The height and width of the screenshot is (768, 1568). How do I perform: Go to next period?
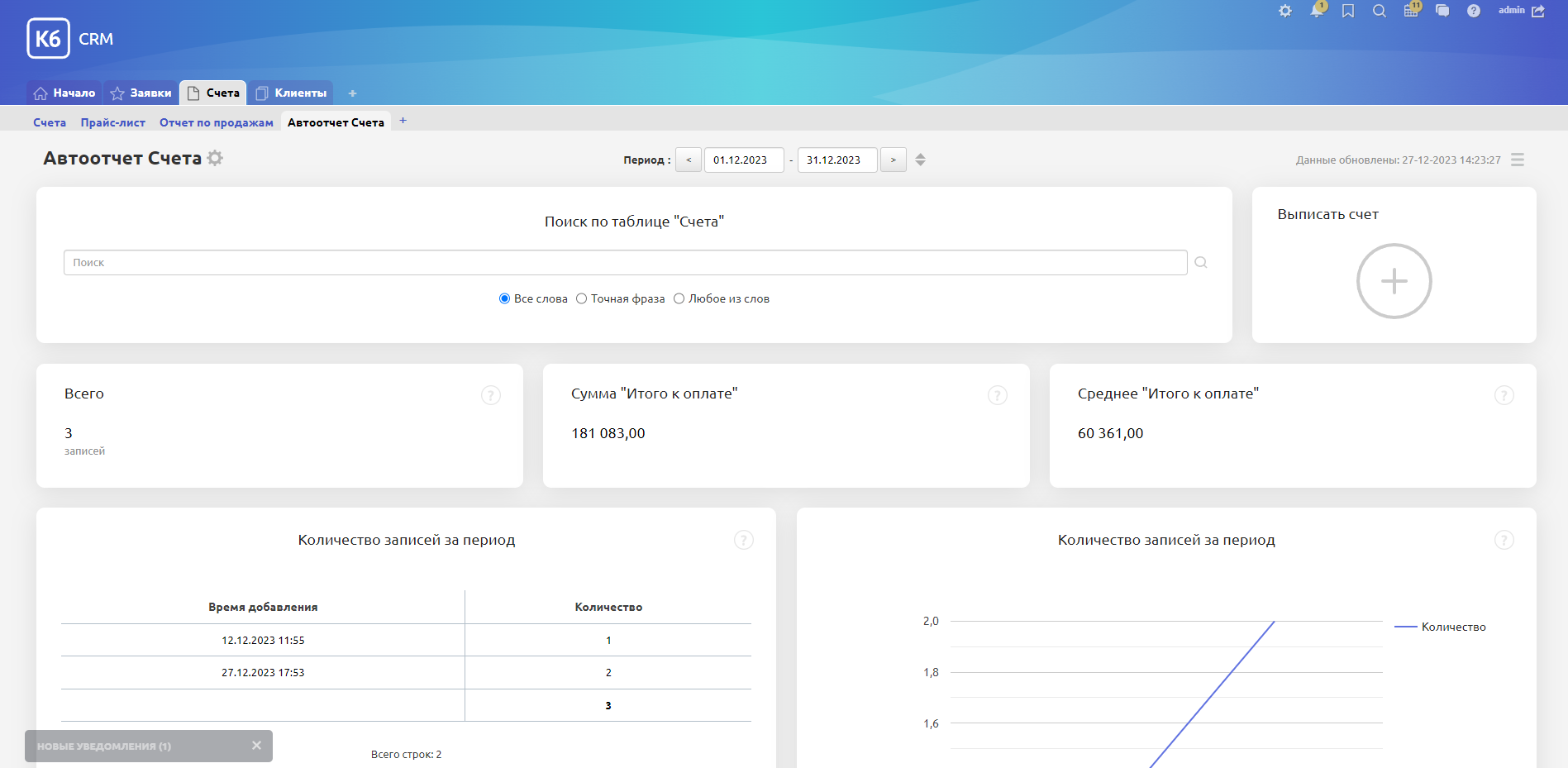894,160
